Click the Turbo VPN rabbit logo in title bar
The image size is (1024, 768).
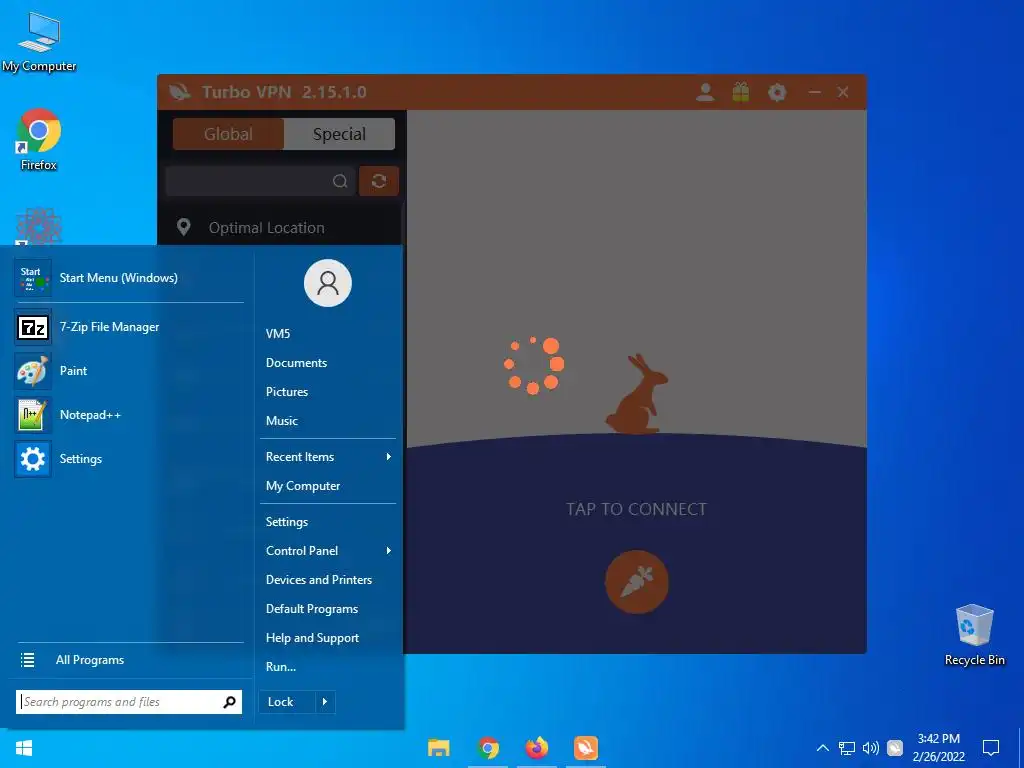point(180,92)
